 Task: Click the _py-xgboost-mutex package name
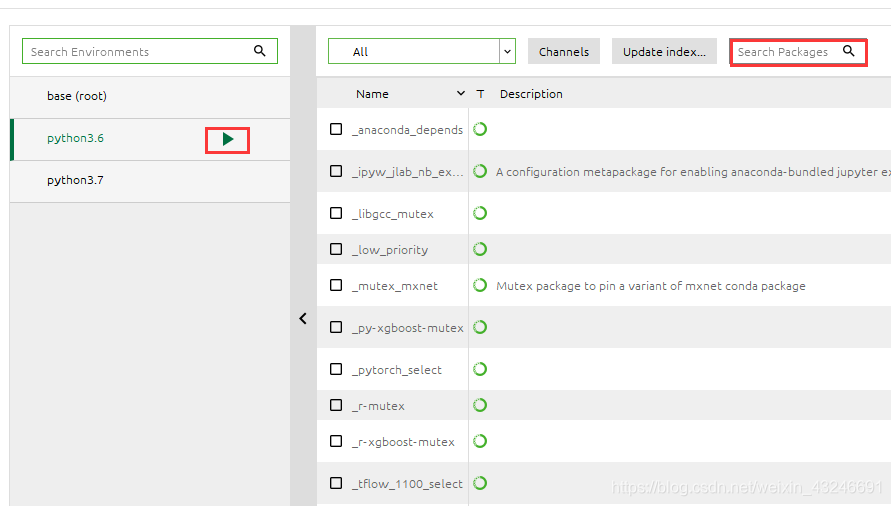click(x=407, y=328)
